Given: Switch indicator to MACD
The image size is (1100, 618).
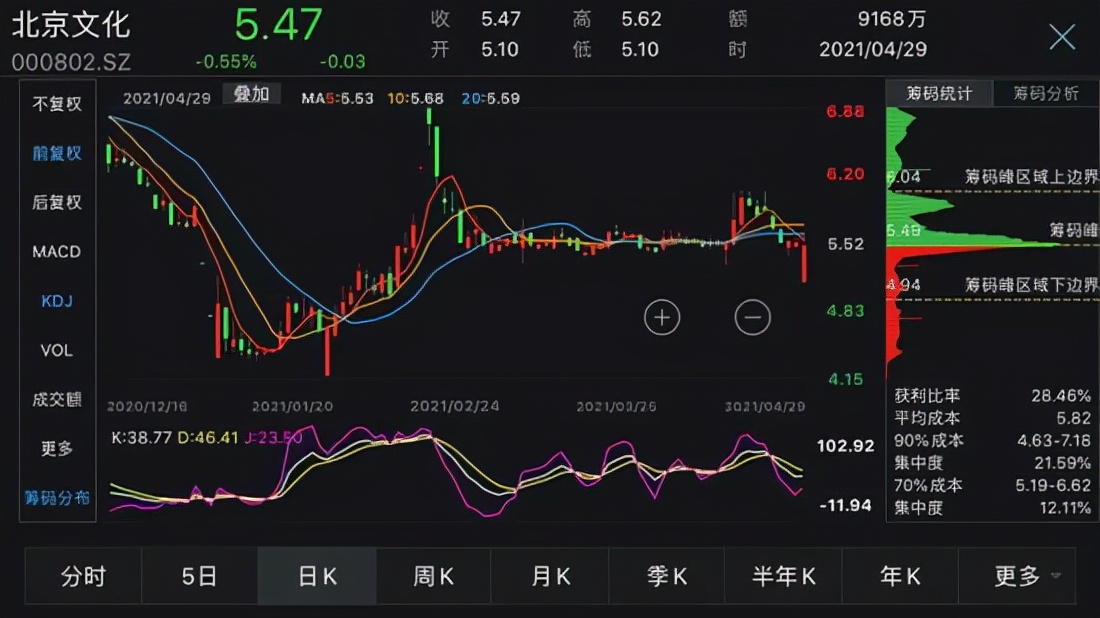Looking at the screenshot, I should click(57, 251).
